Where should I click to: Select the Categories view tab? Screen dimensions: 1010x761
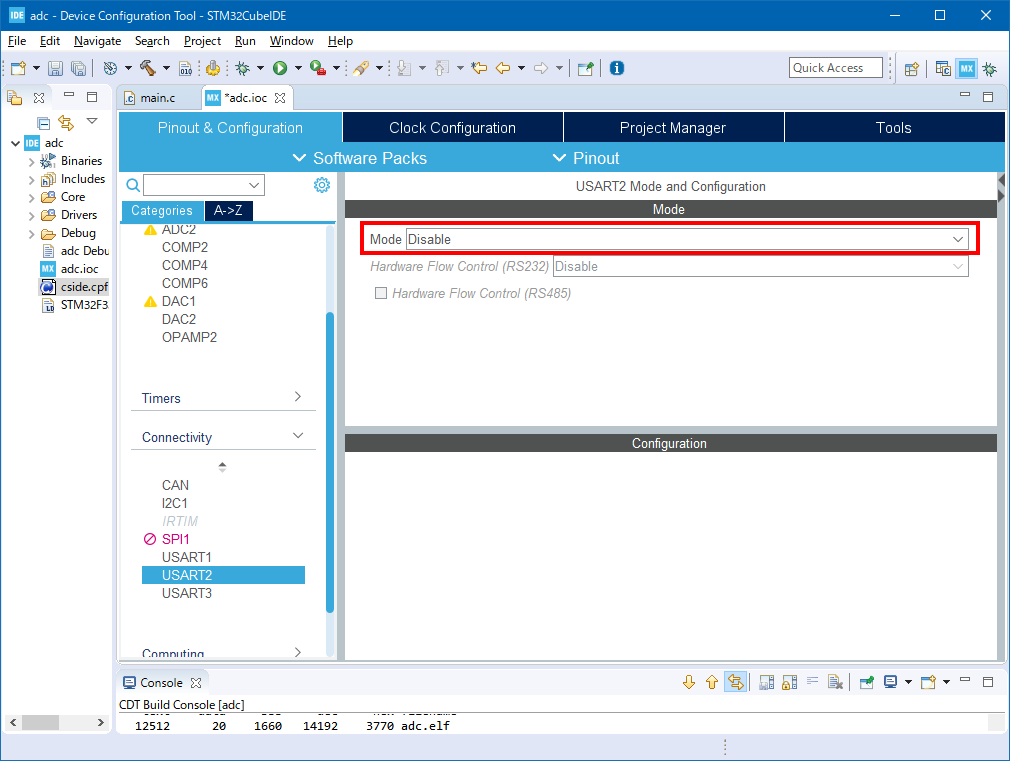click(162, 210)
